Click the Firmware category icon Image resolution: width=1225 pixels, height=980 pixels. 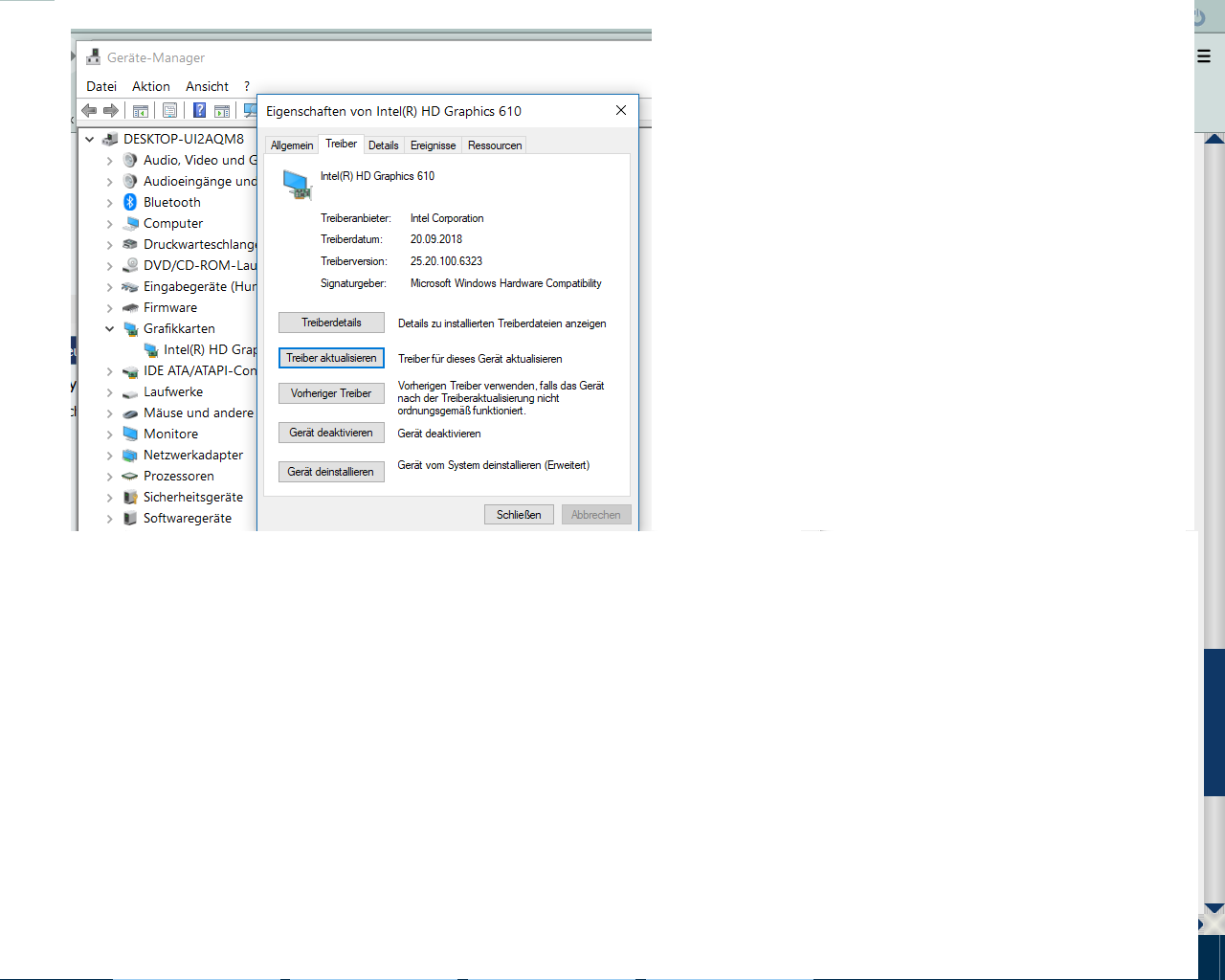[x=131, y=307]
